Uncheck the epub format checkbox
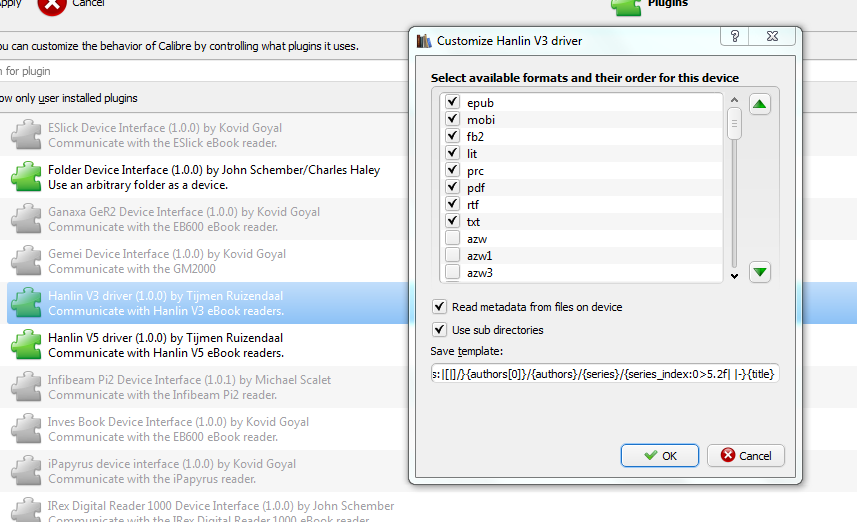 [452, 102]
